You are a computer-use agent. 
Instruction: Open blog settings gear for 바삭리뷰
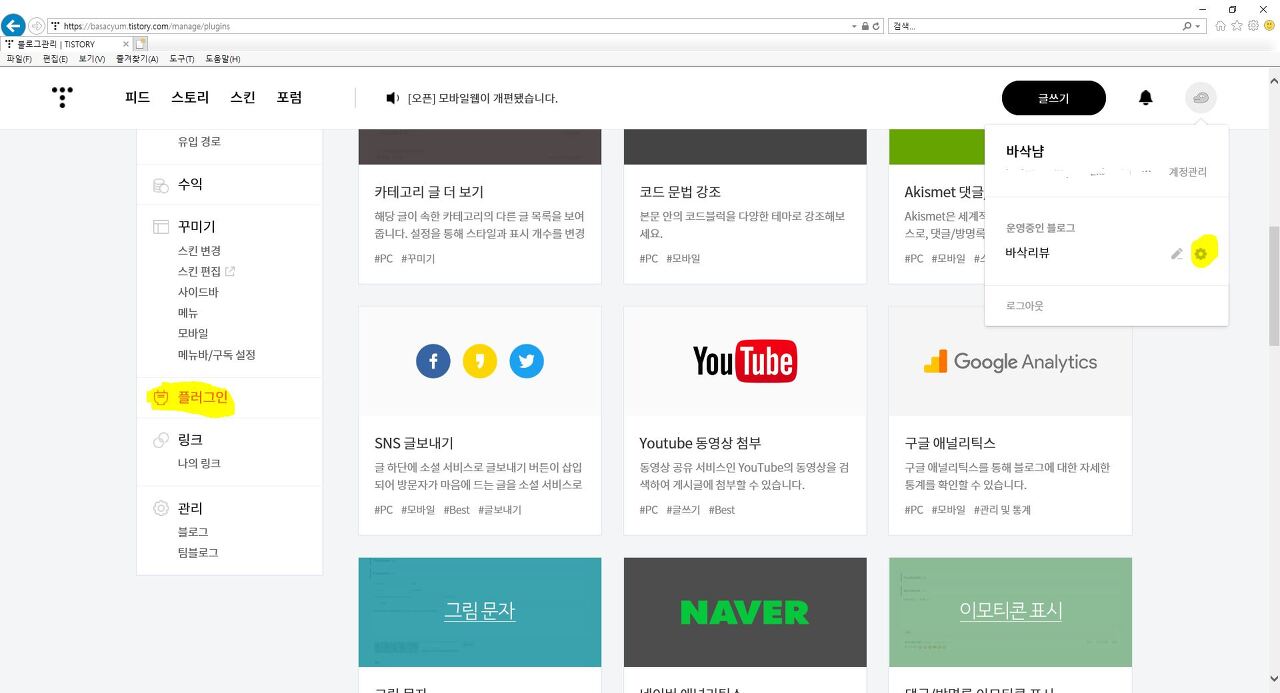tap(1201, 254)
